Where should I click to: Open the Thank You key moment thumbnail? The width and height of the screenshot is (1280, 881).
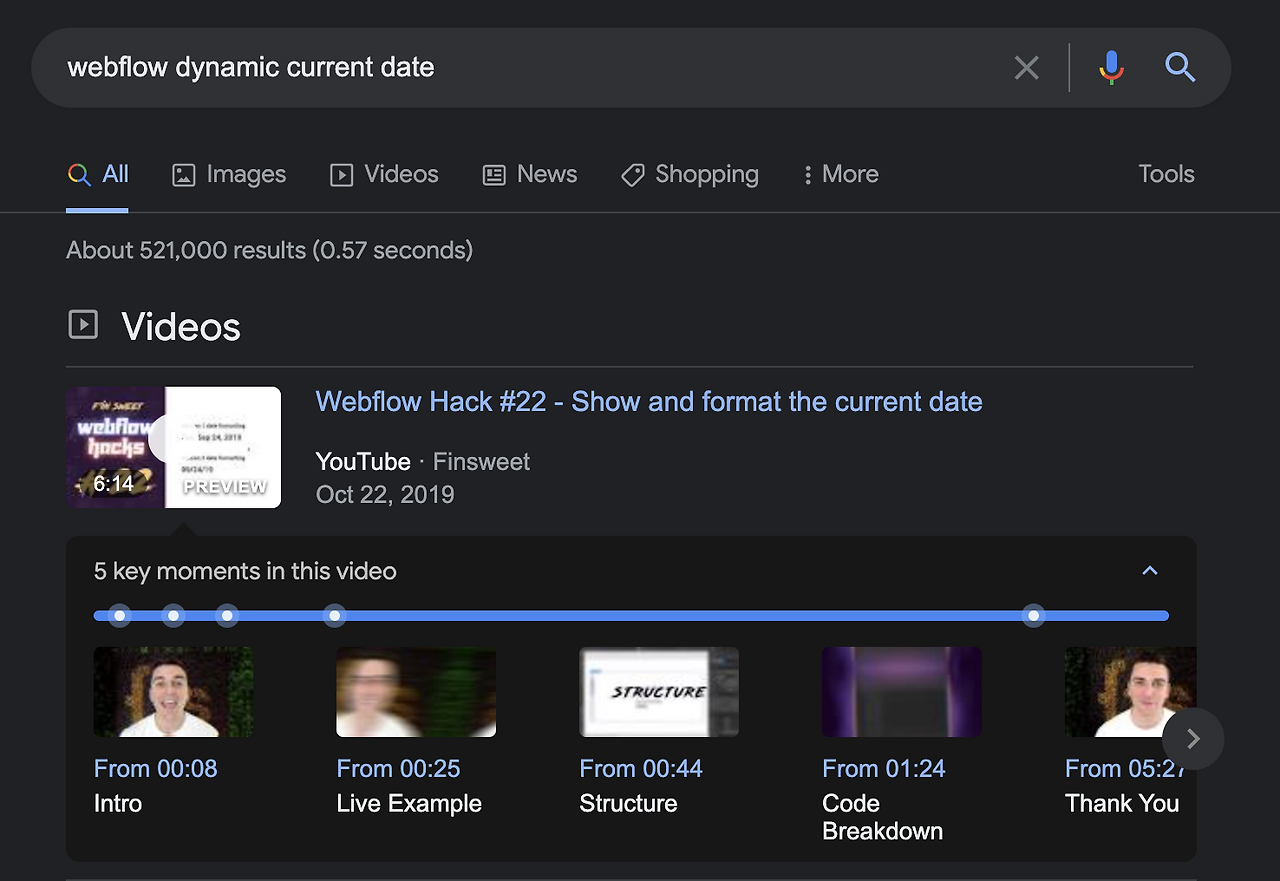[1130, 692]
